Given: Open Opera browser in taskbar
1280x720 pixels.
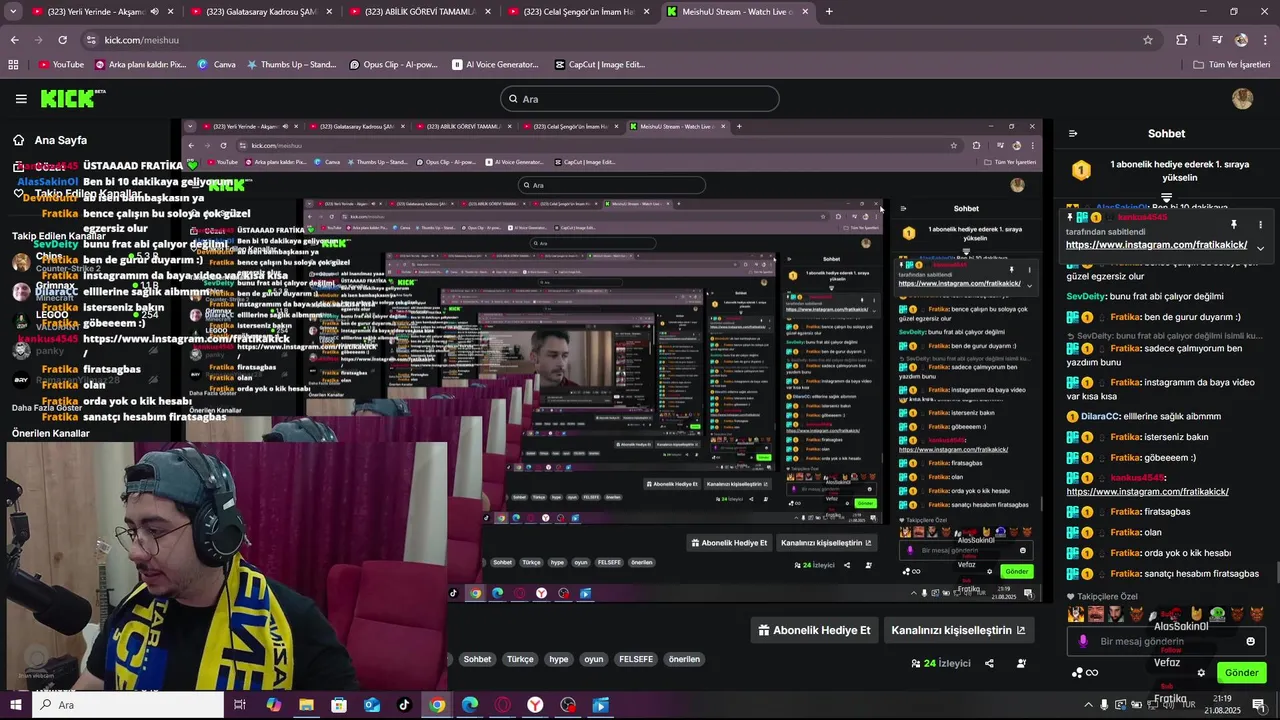Looking at the screenshot, I should 503,705.
